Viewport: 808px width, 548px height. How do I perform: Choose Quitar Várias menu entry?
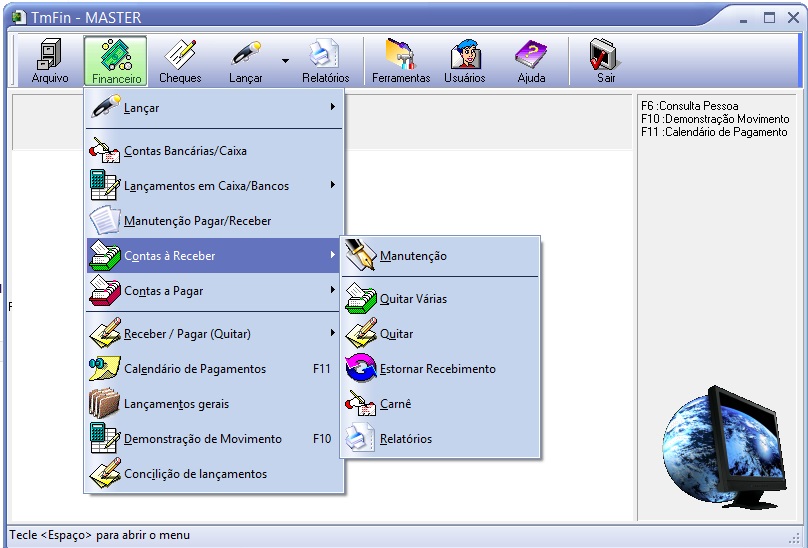point(413,299)
